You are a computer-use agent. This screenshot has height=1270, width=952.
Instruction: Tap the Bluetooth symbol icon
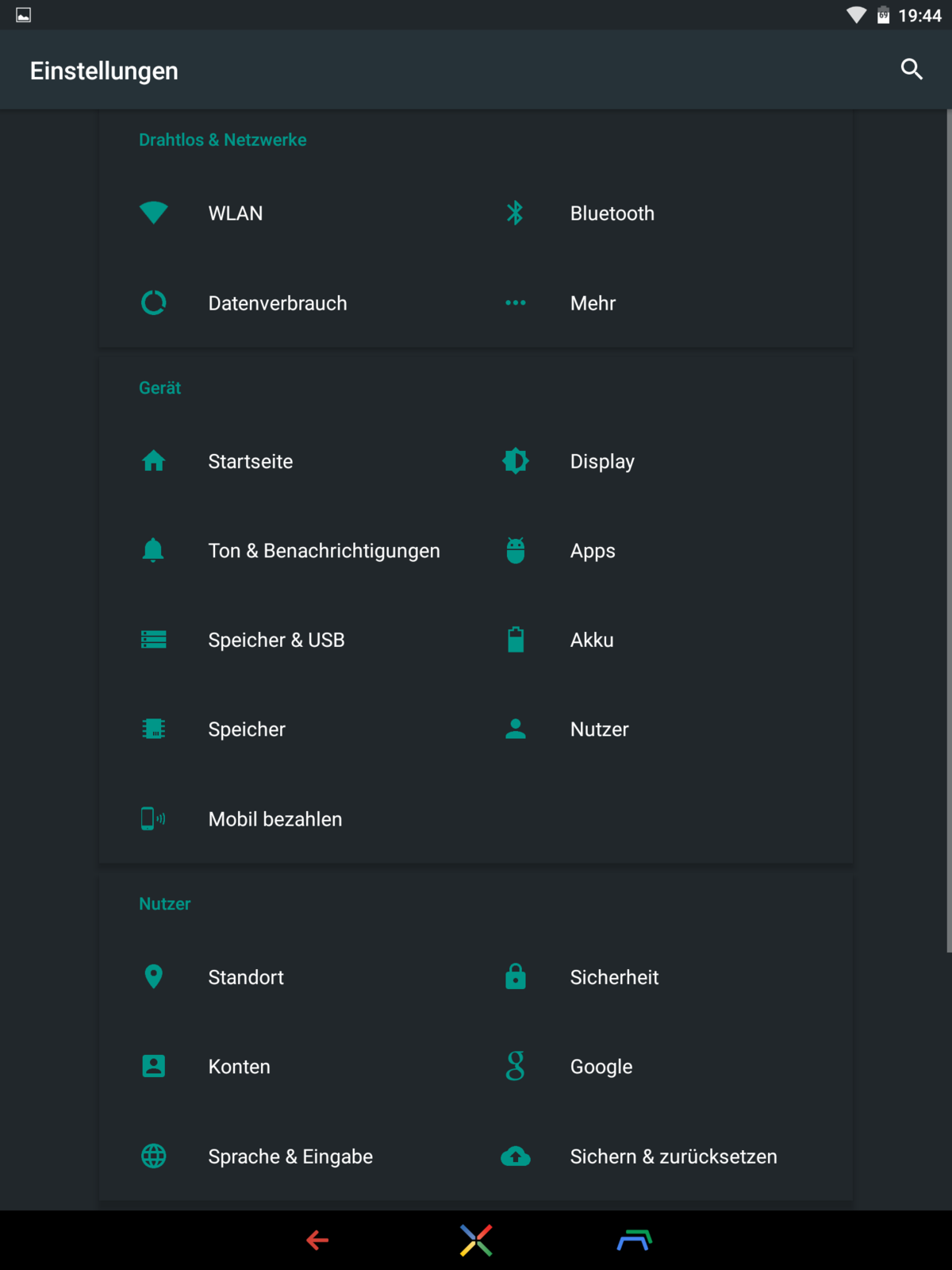(x=515, y=213)
